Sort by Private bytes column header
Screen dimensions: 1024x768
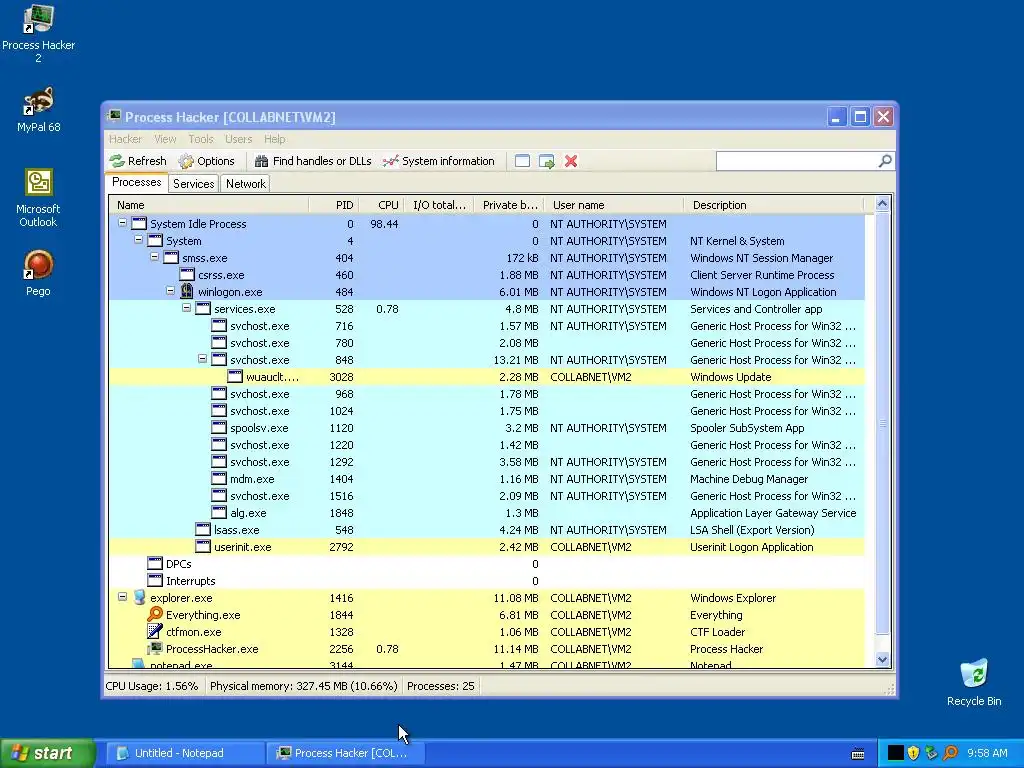pos(509,205)
